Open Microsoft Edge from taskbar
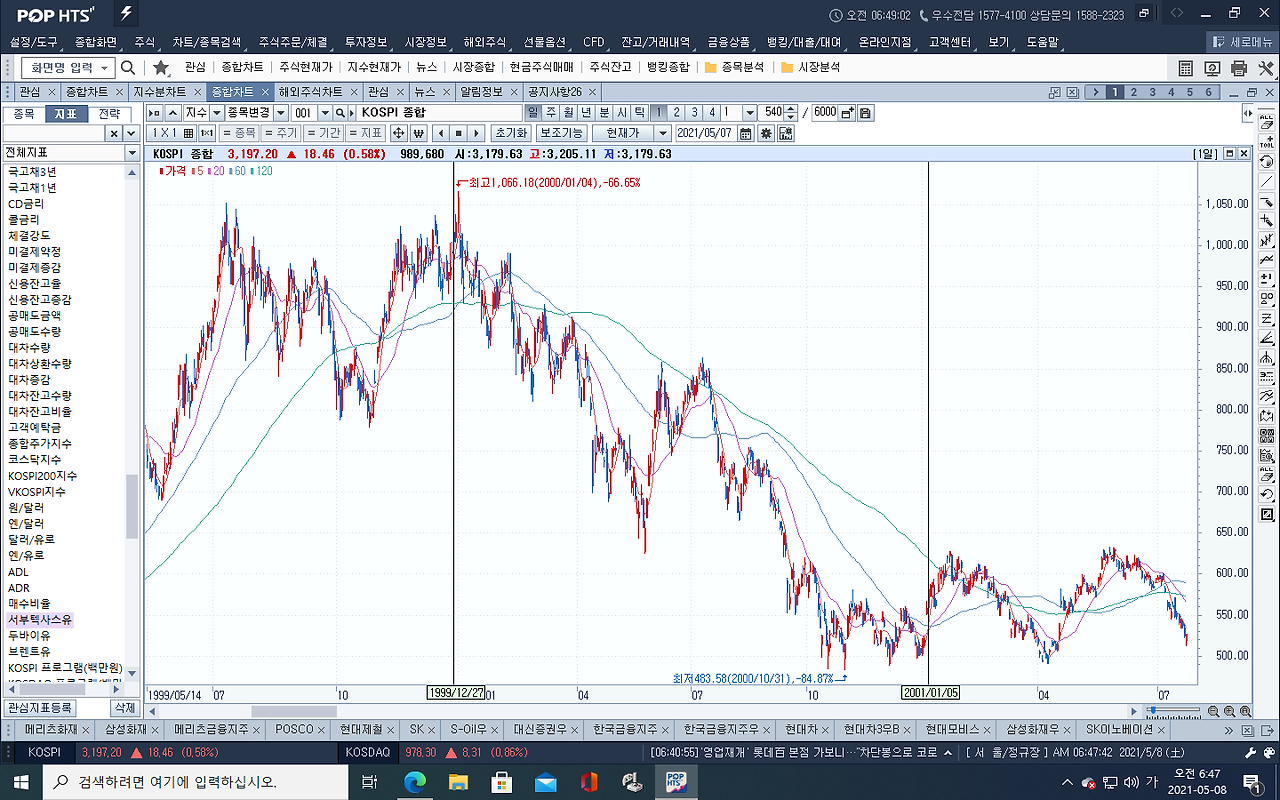Image resolution: width=1280 pixels, height=800 pixels. (x=414, y=781)
